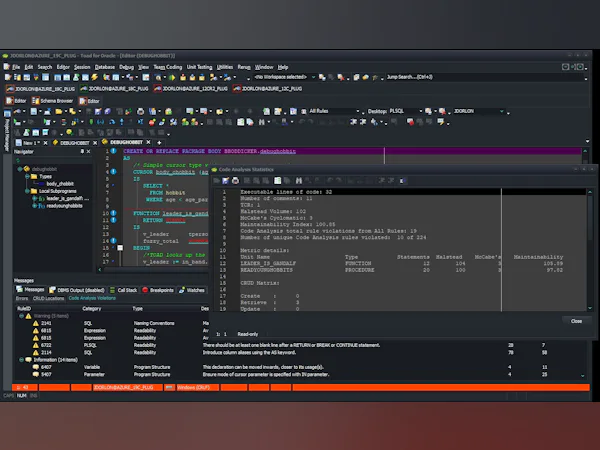Open the Database menu
Screen dimensions: 600x450
coord(104,67)
